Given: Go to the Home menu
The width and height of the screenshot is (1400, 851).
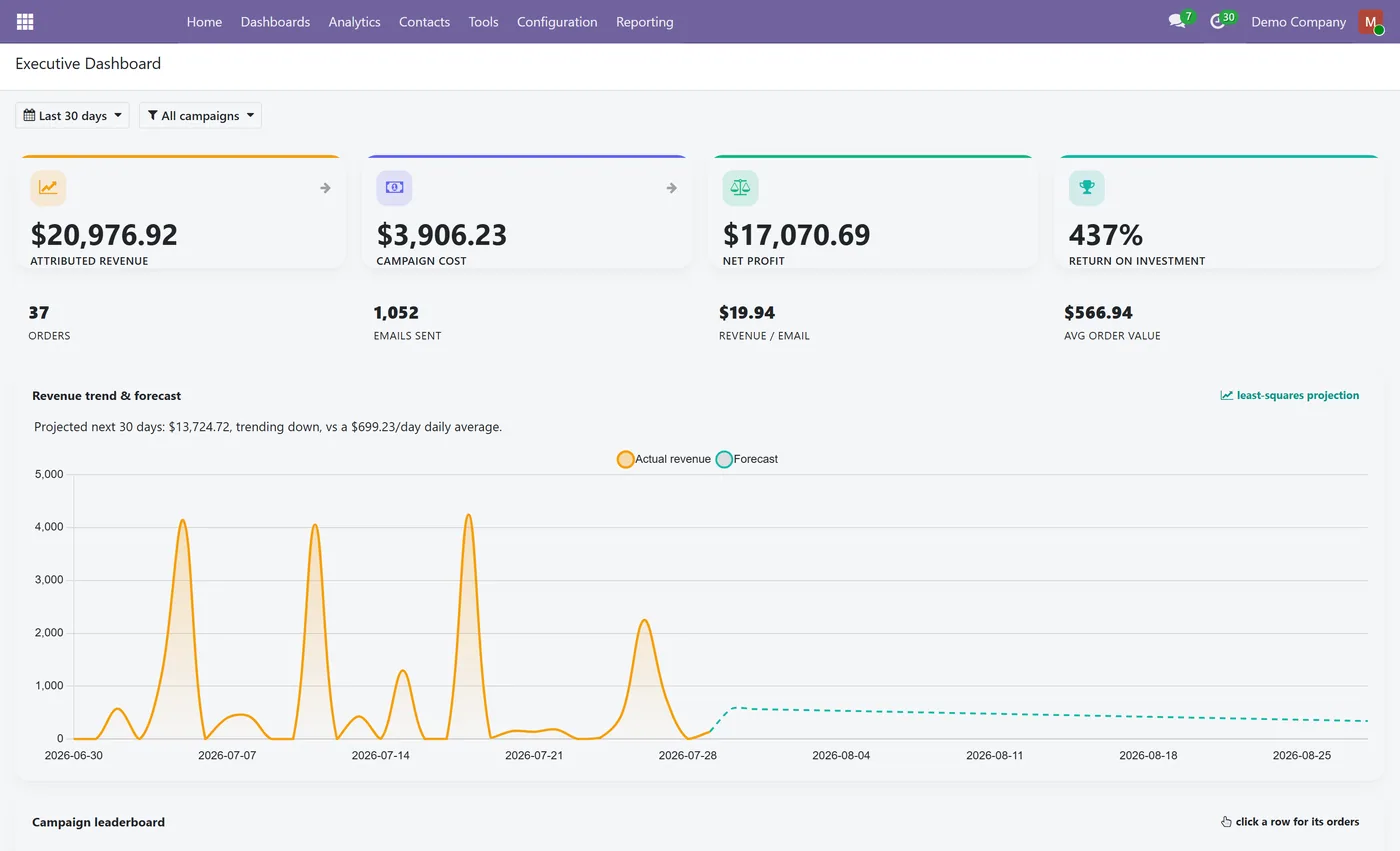Looking at the screenshot, I should click(x=204, y=21).
